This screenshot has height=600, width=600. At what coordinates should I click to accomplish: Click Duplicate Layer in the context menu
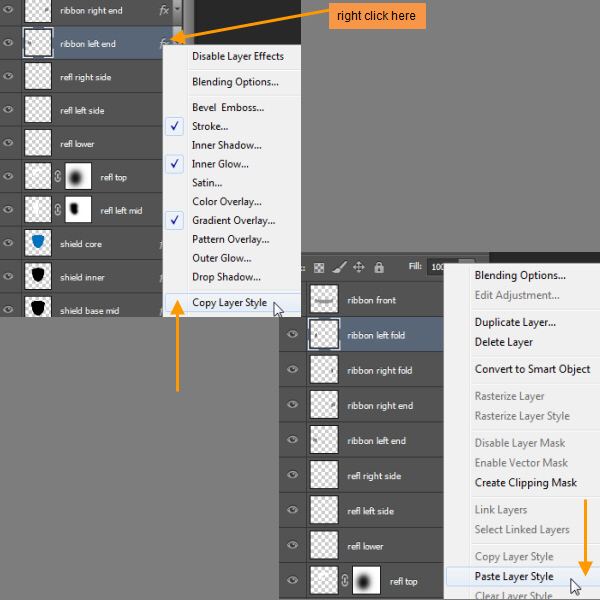514,322
